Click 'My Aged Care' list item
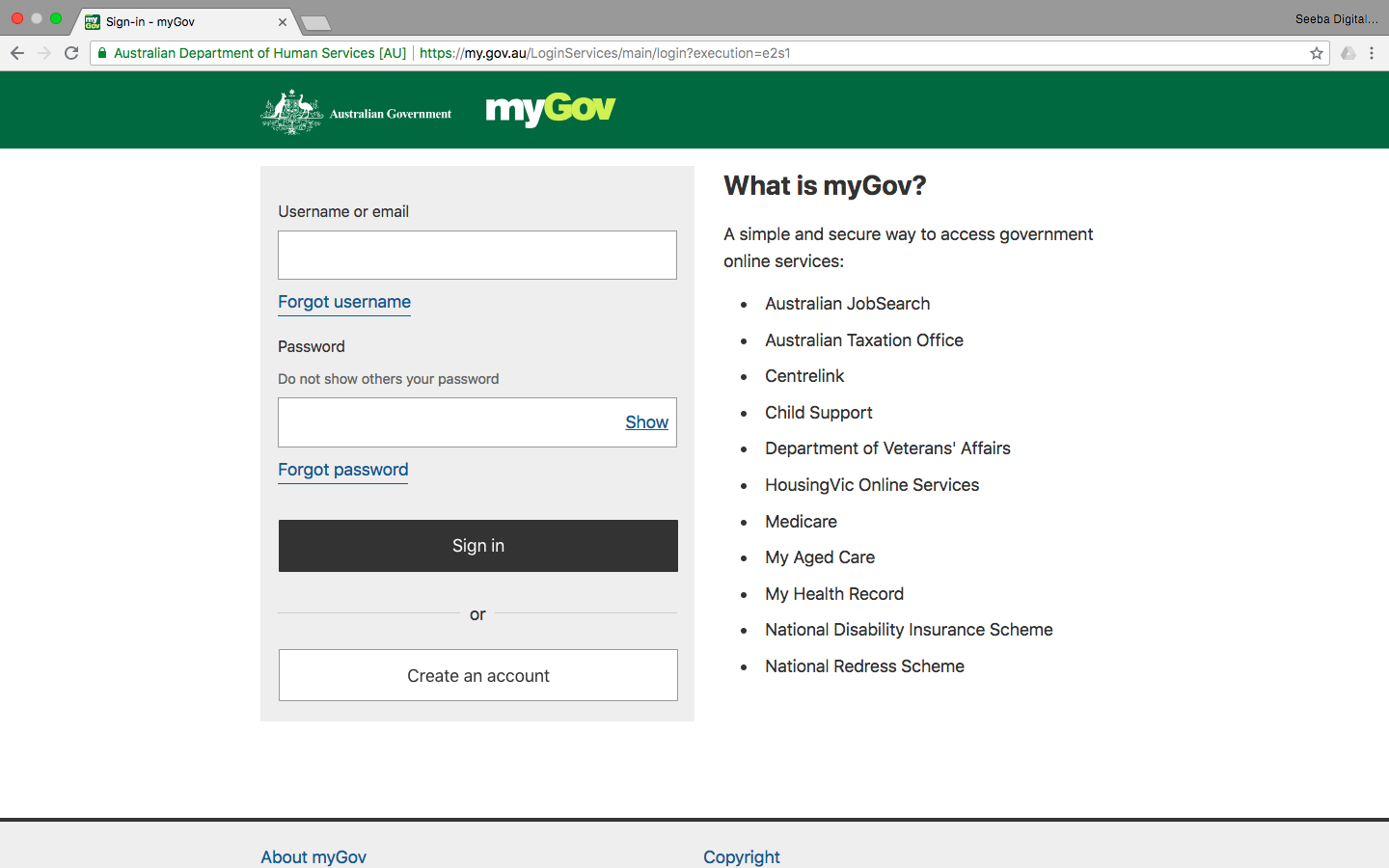Viewport: 1389px width, 868px height. click(820, 557)
